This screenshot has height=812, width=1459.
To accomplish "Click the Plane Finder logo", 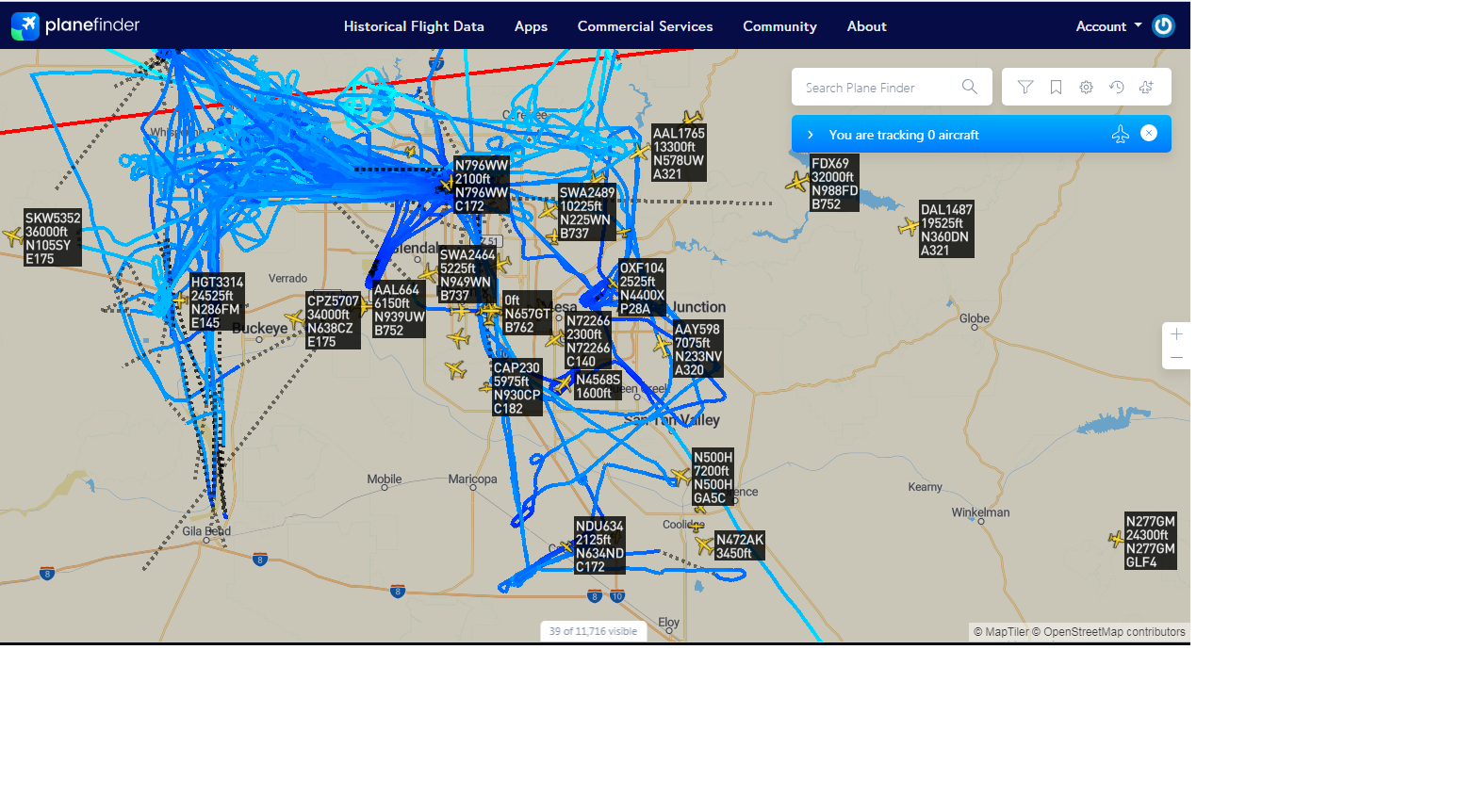I will (x=75, y=25).
